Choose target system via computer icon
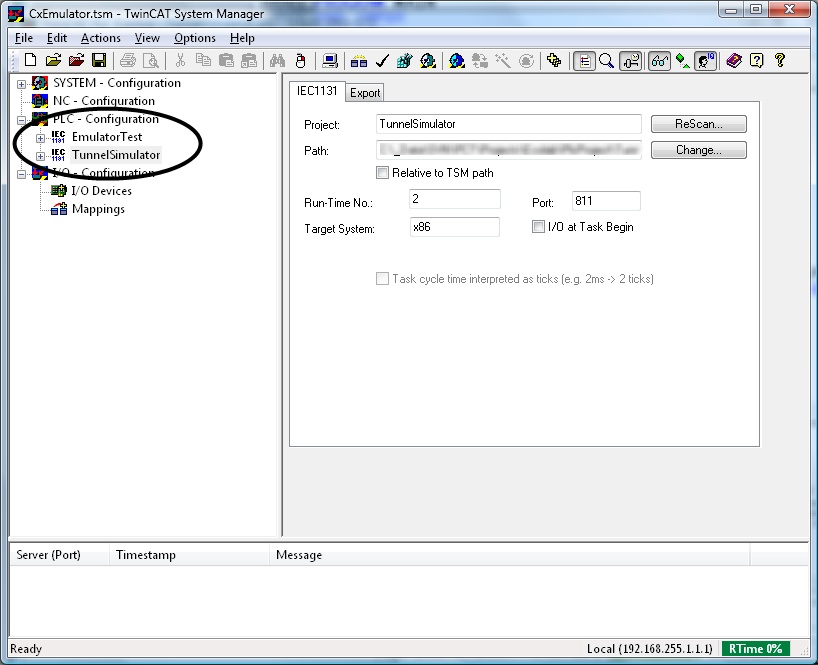Screen dimensions: 818x665 330,61
